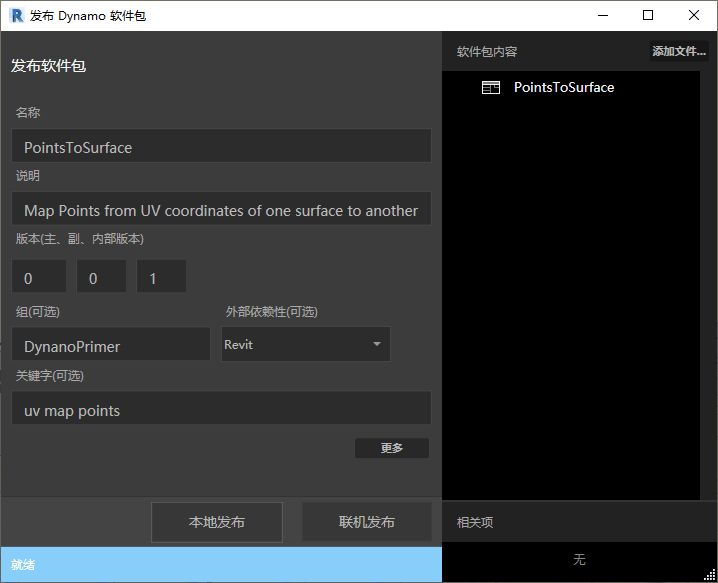
Task: Close the 发布 Dynamo 软件包 dialog
Action: point(694,15)
